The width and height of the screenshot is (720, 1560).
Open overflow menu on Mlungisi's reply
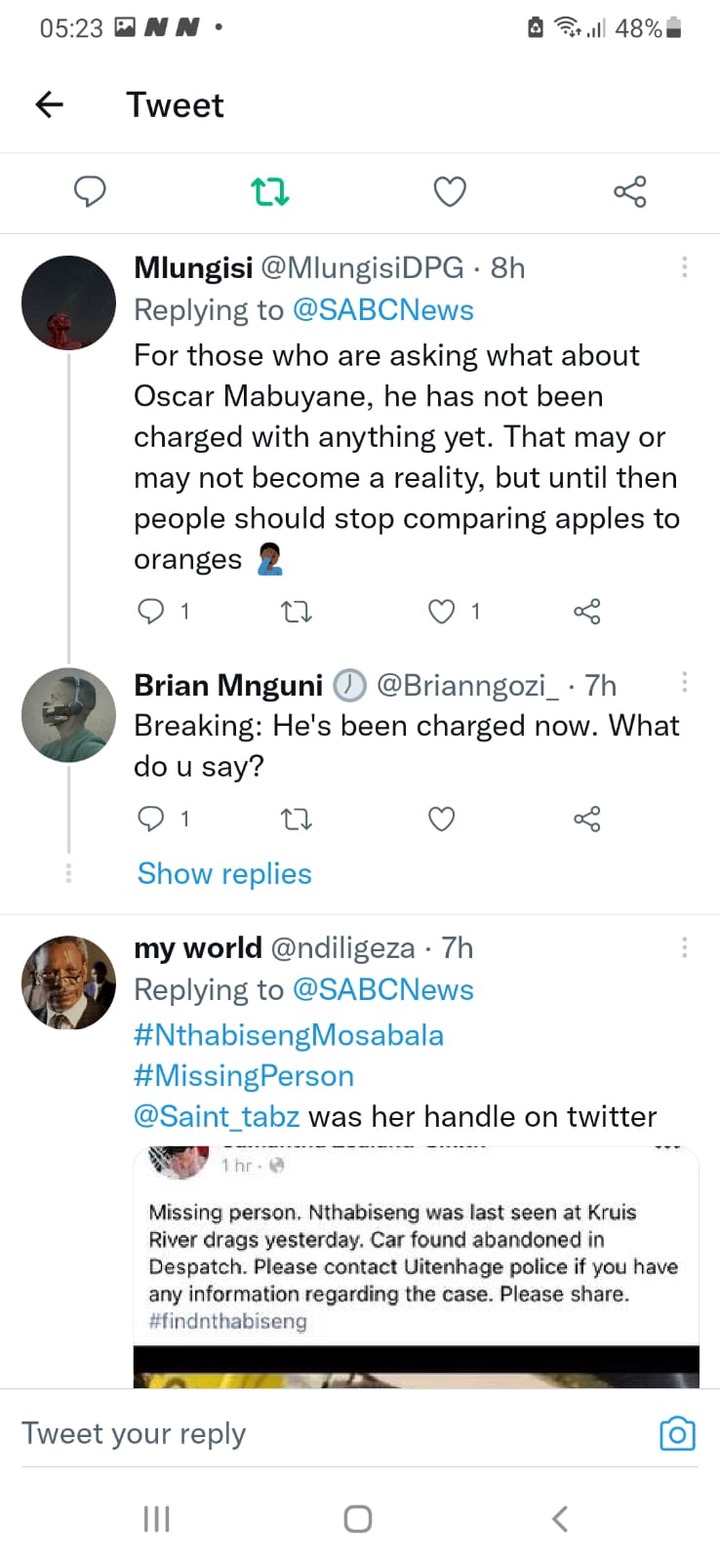coord(685,266)
